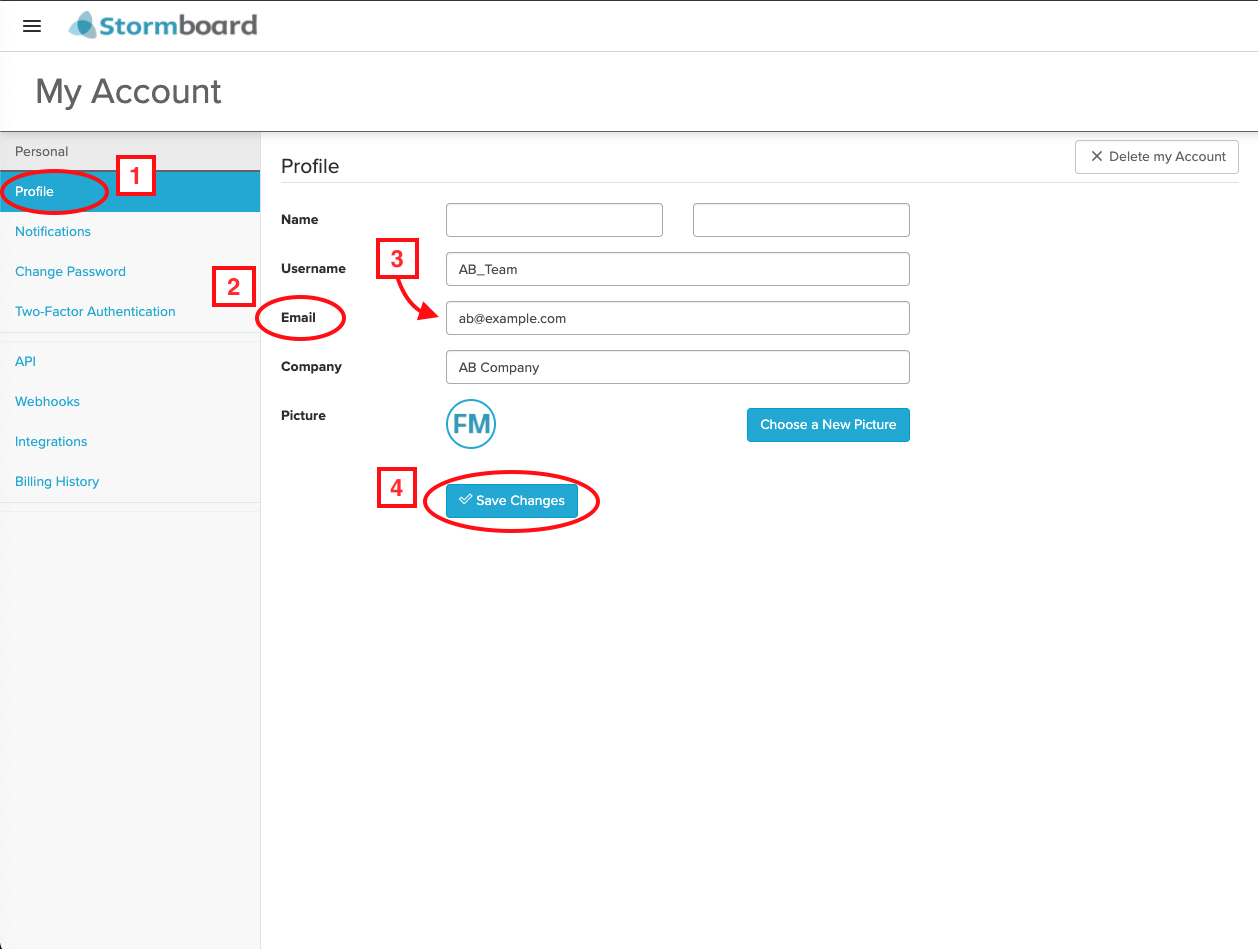Image resolution: width=1258 pixels, height=949 pixels.
Task: Open Notifications settings
Action: (53, 231)
